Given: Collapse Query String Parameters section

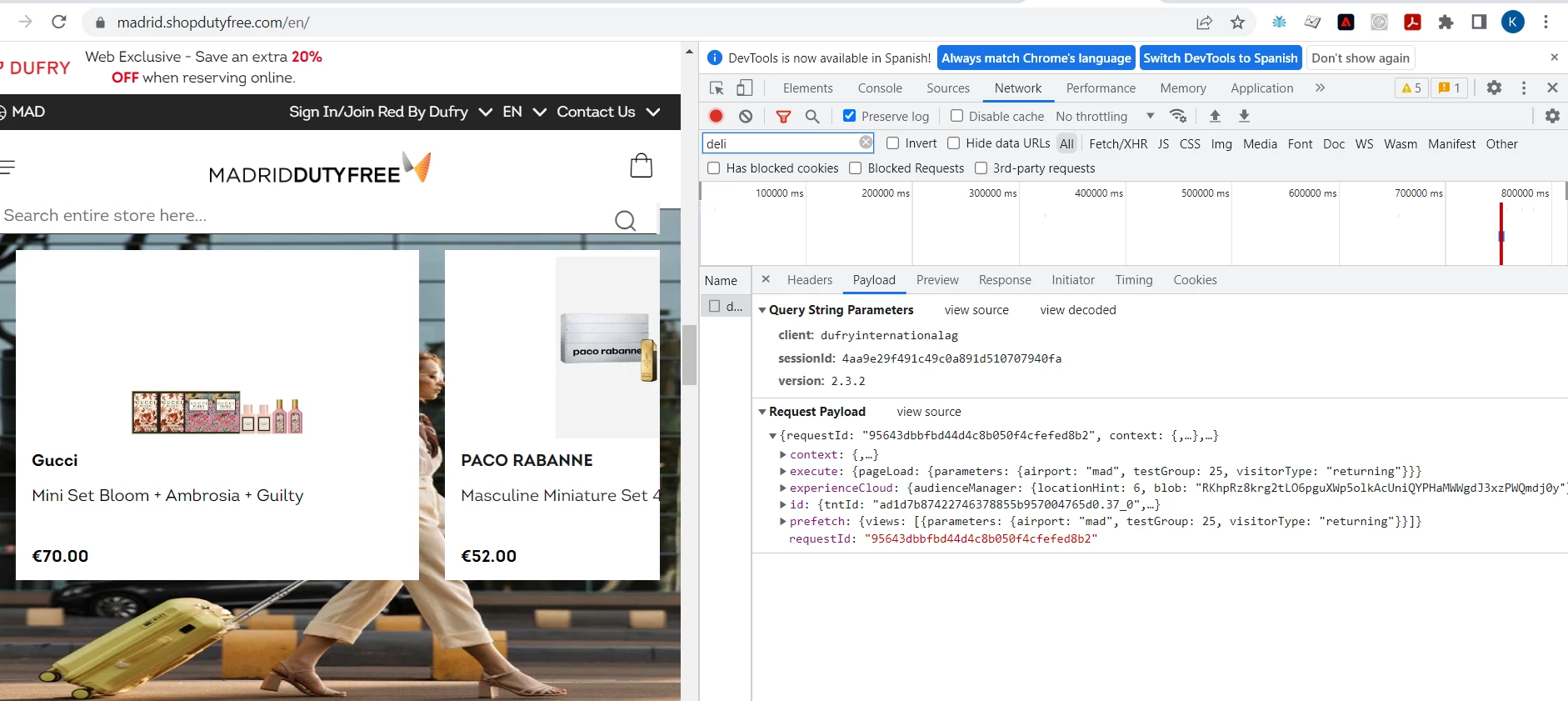Looking at the screenshot, I should pyautogui.click(x=762, y=310).
